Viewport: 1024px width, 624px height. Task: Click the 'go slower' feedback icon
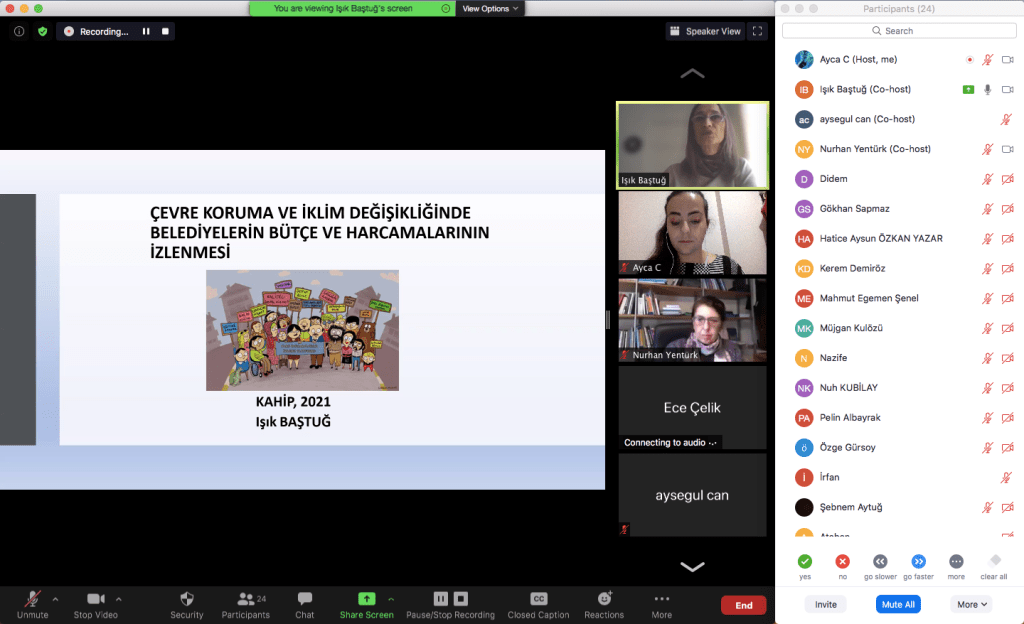(880, 562)
